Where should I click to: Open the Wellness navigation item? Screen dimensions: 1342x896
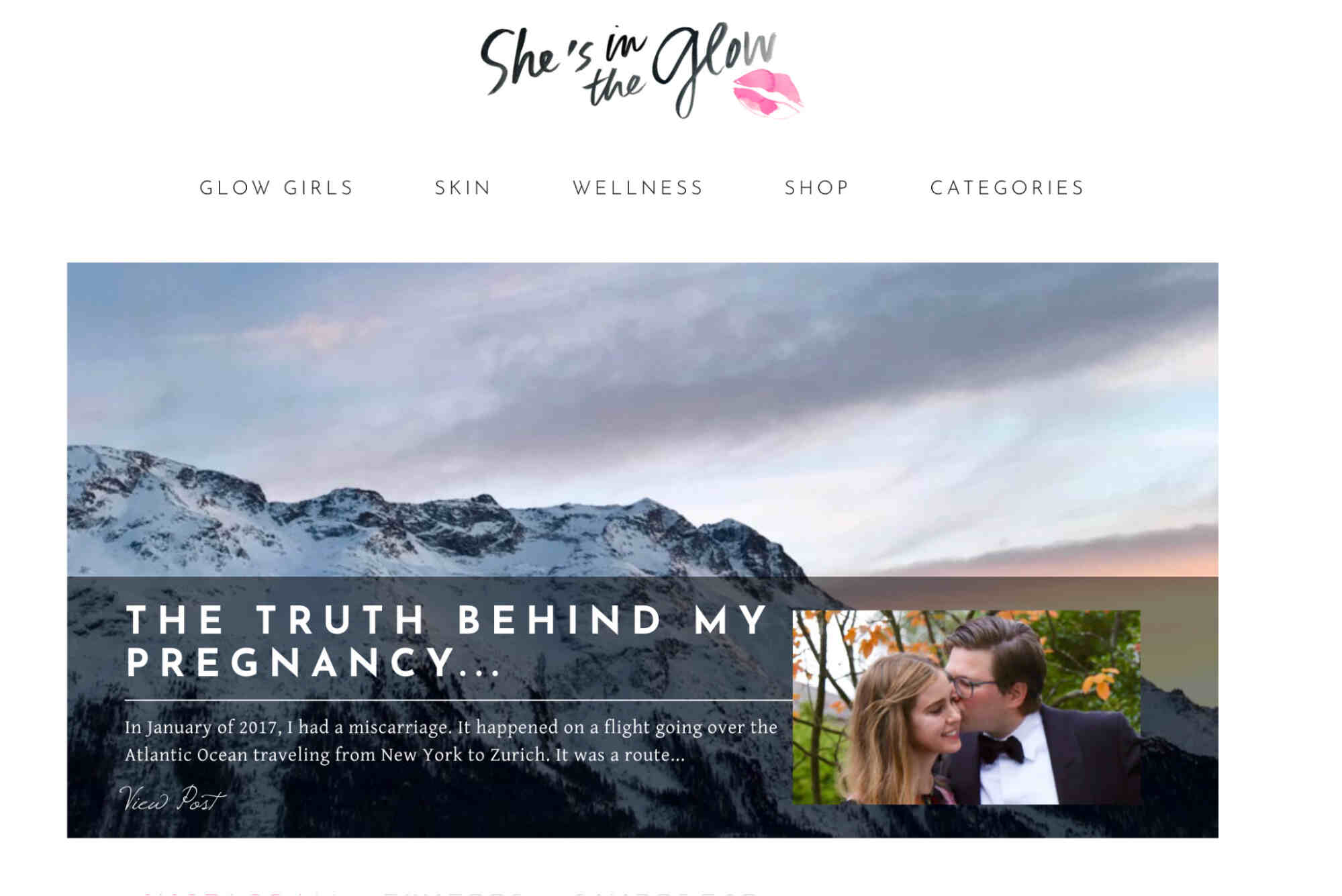(x=638, y=188)
